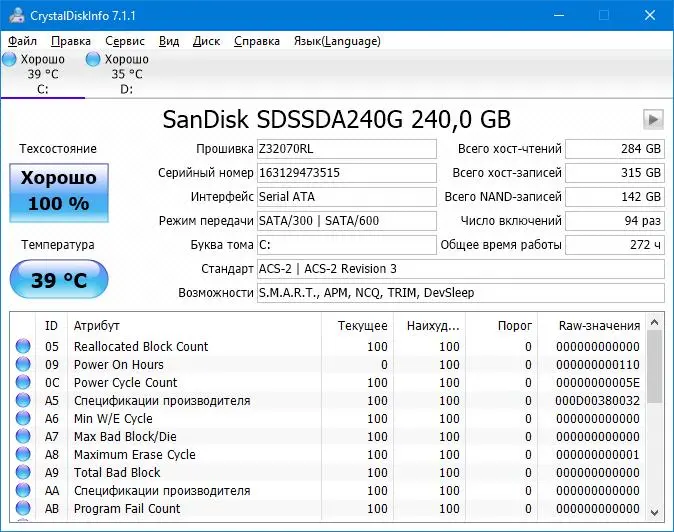Click the Возможности field with S.M.A.R.T., APM
This screenshot has width=674, height=532.
tap(461, 293)
